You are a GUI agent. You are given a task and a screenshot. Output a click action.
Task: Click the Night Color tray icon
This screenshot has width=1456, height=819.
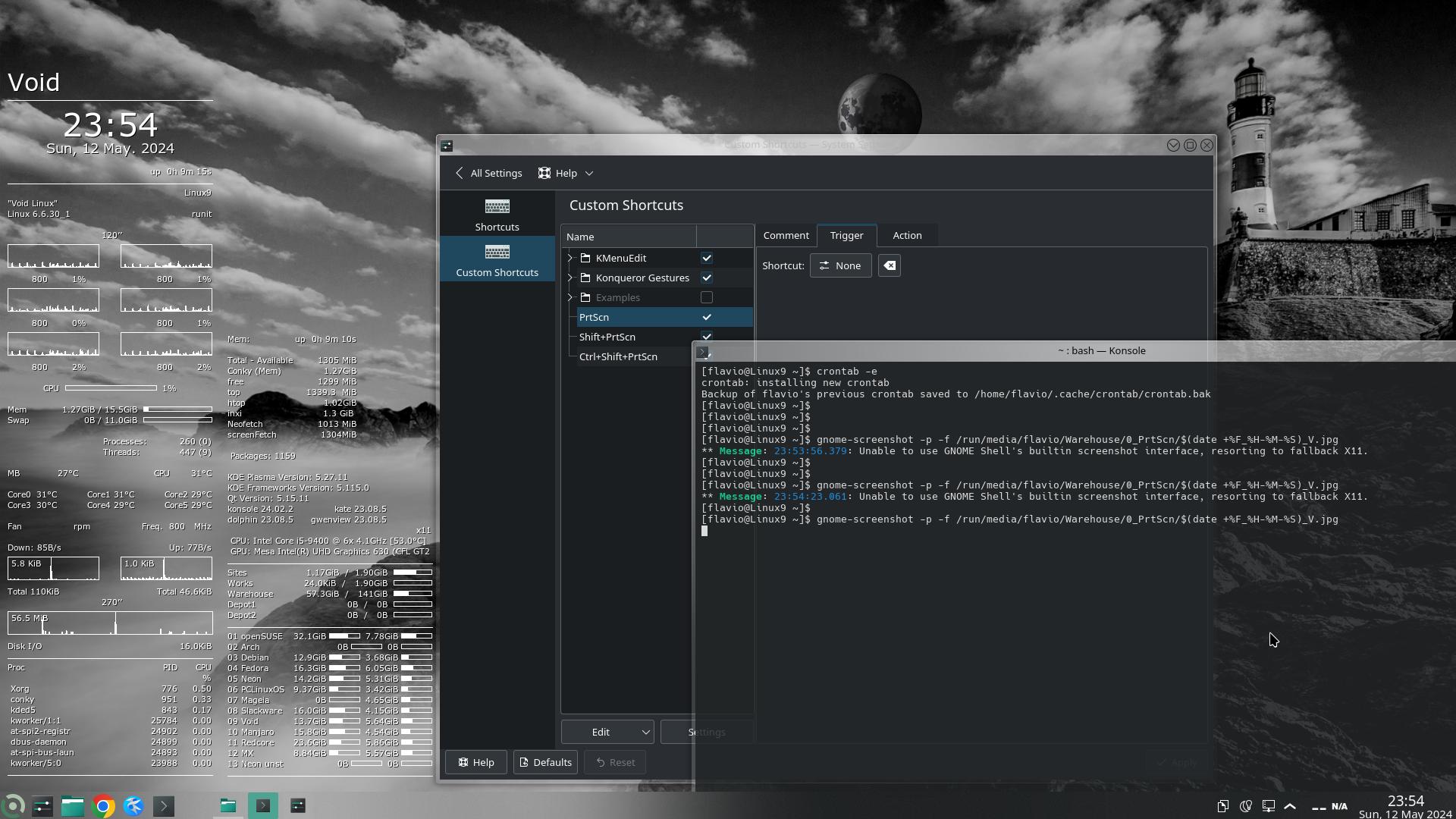point(1245,806)
